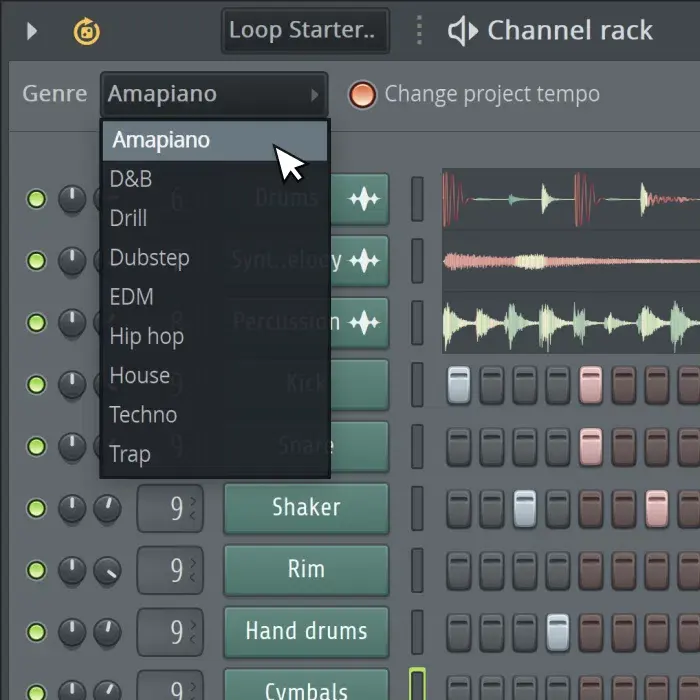Select Amapiano from the genre list
Viewport: 700px width, 700px height.
tap(215, 141)
